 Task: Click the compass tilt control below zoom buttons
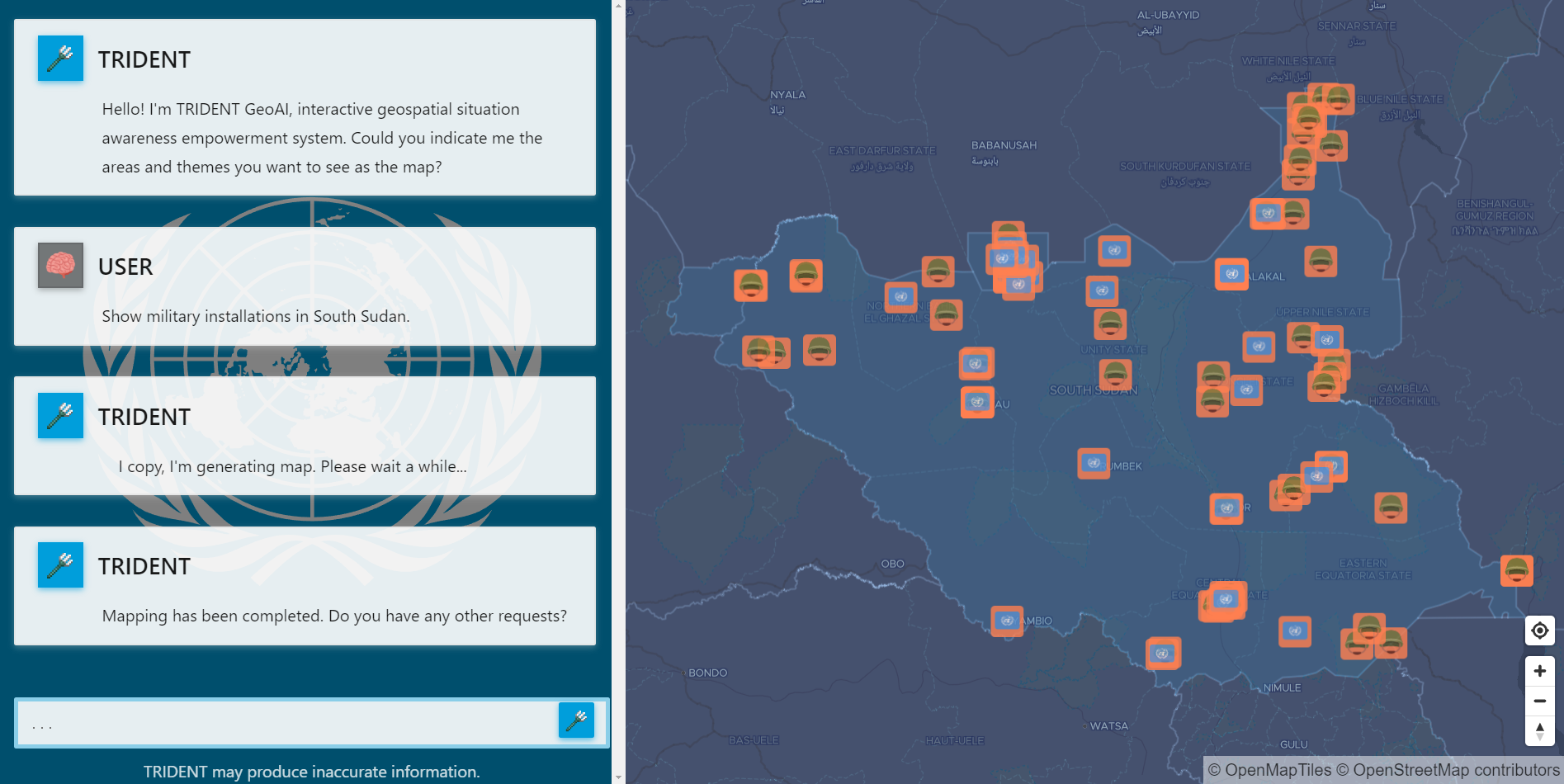pyautogui.click(x=1539, y=729)
